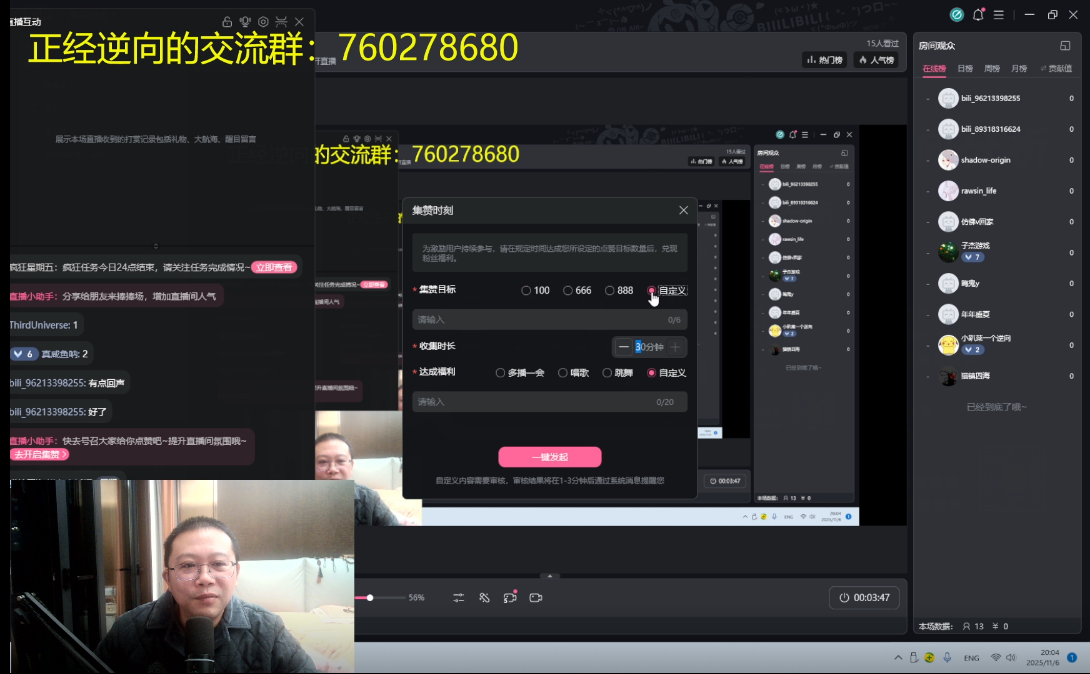
Task: Increase collection duration with plus button
Action: (x=676, y=347)
